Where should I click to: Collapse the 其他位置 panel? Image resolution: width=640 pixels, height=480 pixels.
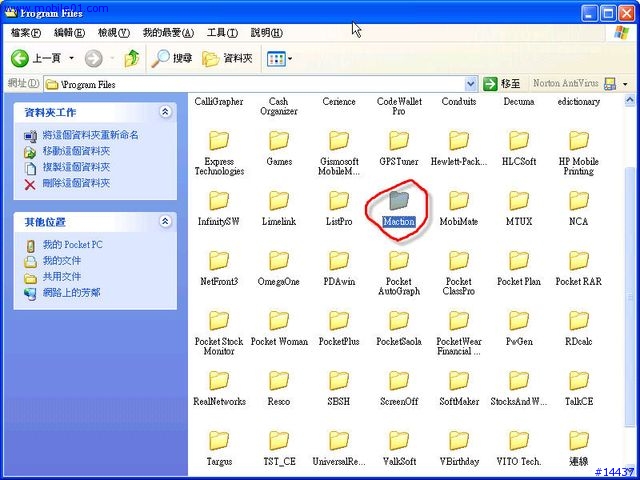pos(165,221)
